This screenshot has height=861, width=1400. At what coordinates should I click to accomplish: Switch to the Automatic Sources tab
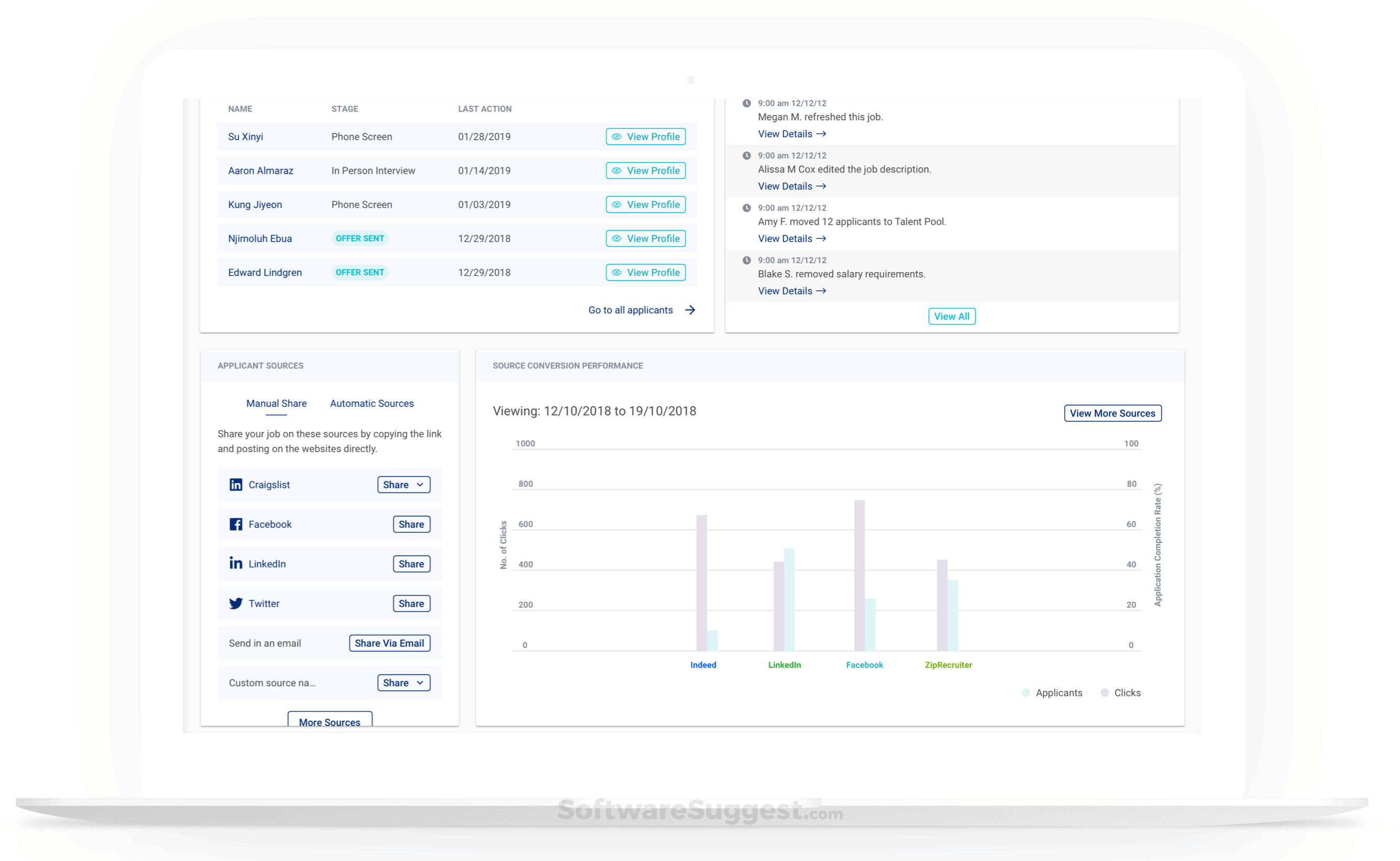371,403
